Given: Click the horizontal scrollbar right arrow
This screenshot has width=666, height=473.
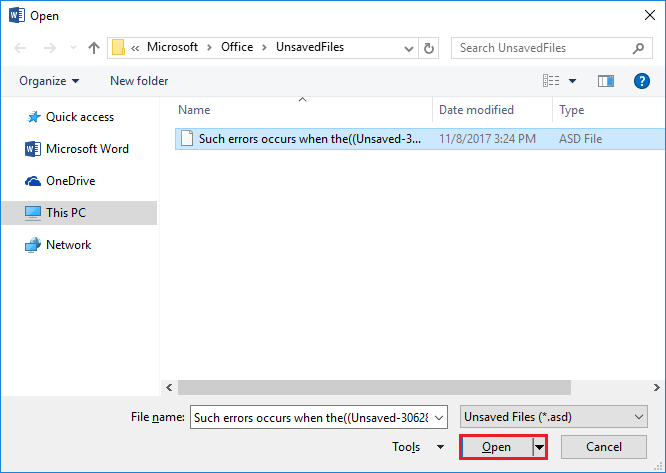Looking at the screenshot, I should tap(657, 387).
